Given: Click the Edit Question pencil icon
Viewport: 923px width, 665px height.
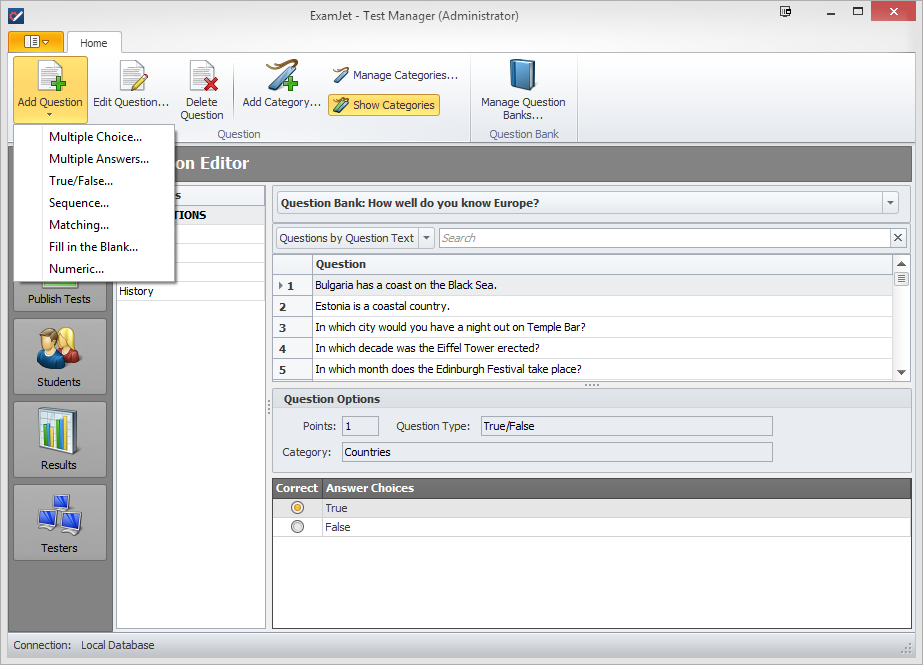Looking at the screenshot, I should point(131,76).
